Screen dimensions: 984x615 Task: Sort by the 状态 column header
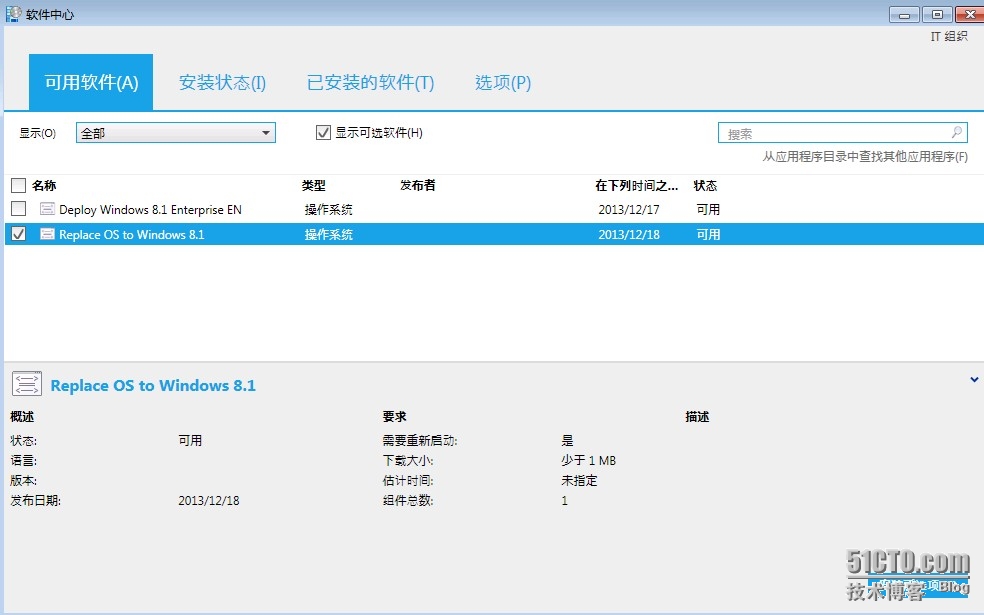(705, 185)
